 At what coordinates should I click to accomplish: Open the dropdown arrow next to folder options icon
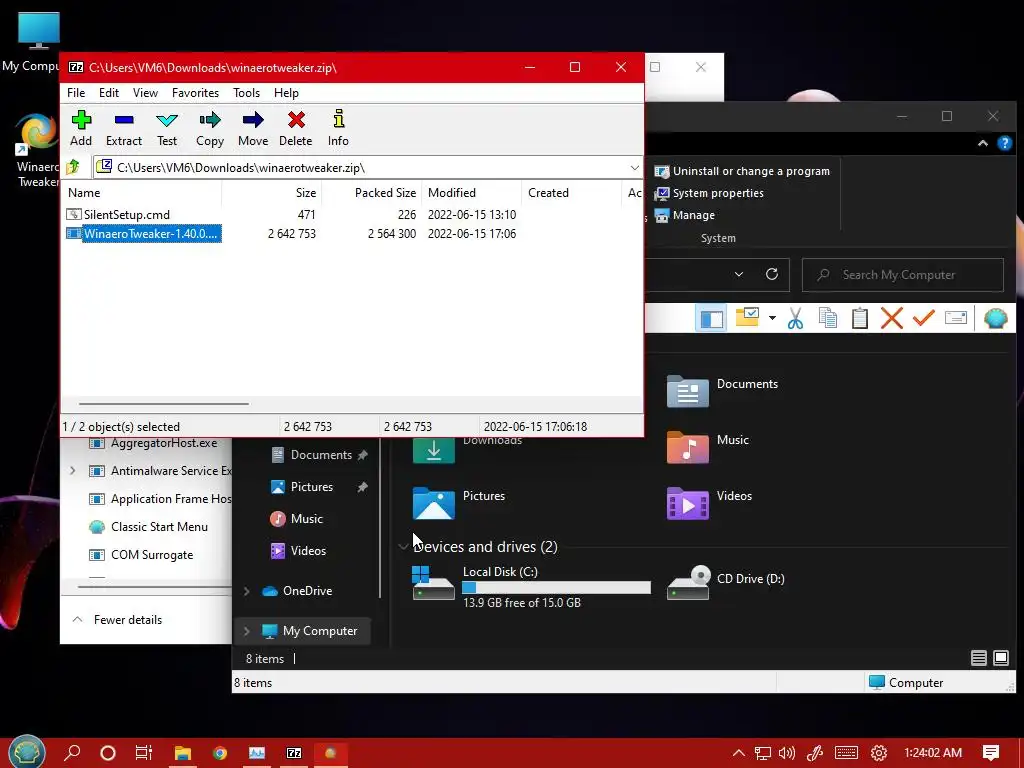click(772, 318)
